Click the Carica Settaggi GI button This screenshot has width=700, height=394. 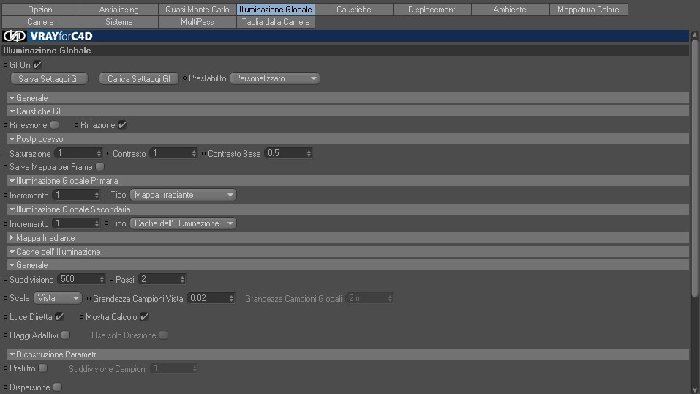pyautogui.click(x=138, y=79)
